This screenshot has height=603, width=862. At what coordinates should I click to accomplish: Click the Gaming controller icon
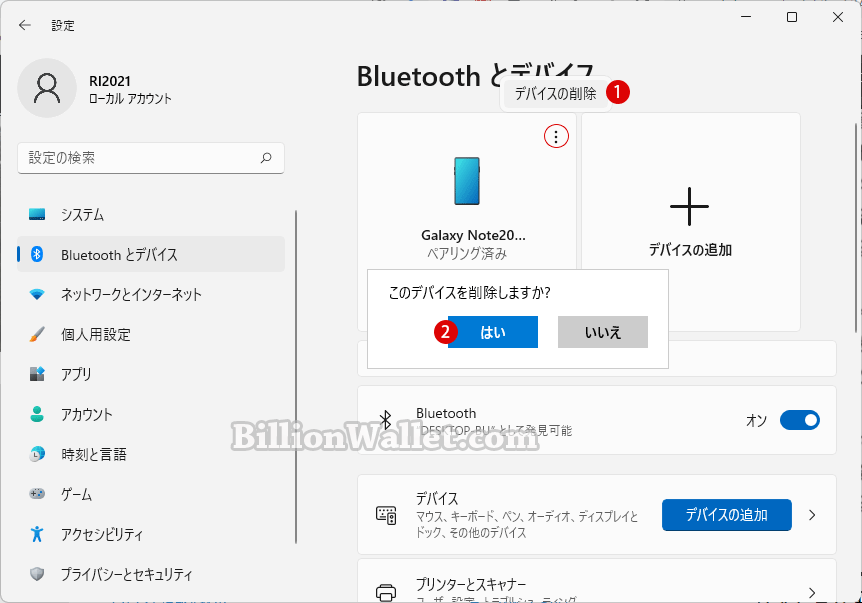[x=37, y=494]
